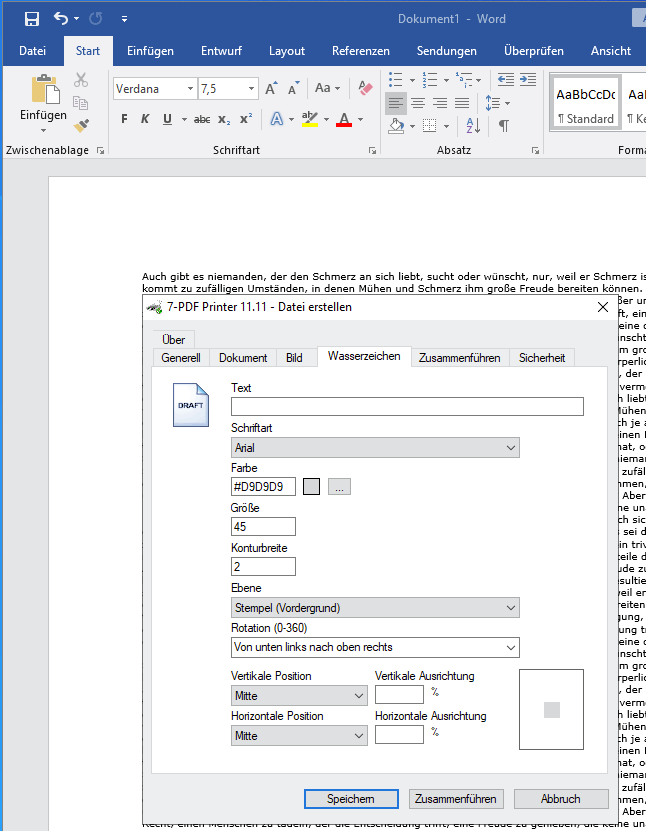
Task: Toggle subscript x₂
Action: click(224, 120)
